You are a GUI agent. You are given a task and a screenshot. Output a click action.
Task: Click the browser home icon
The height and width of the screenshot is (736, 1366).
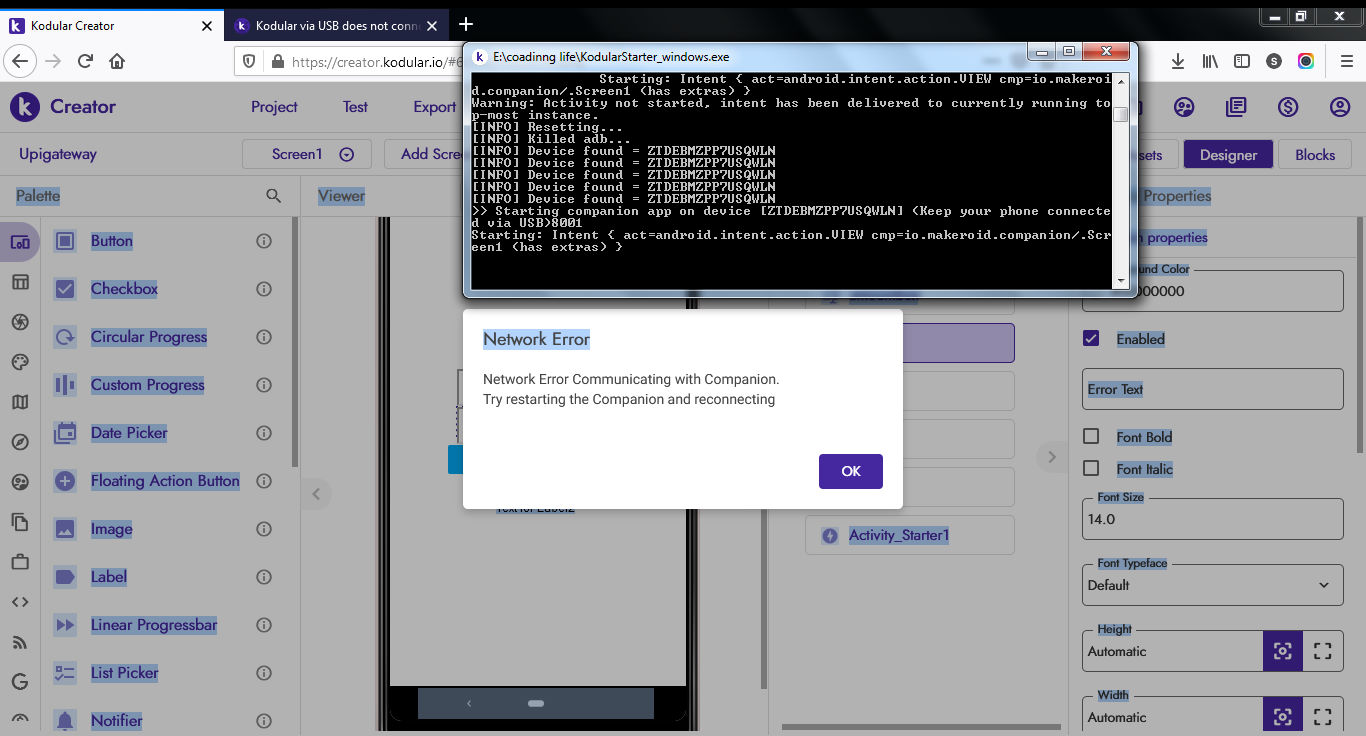117,61
